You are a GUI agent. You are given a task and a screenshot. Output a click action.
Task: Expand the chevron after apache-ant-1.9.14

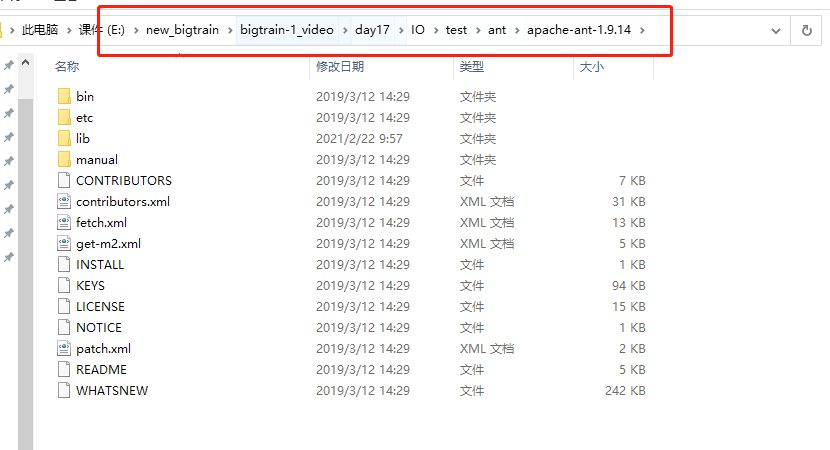(642, 30)
